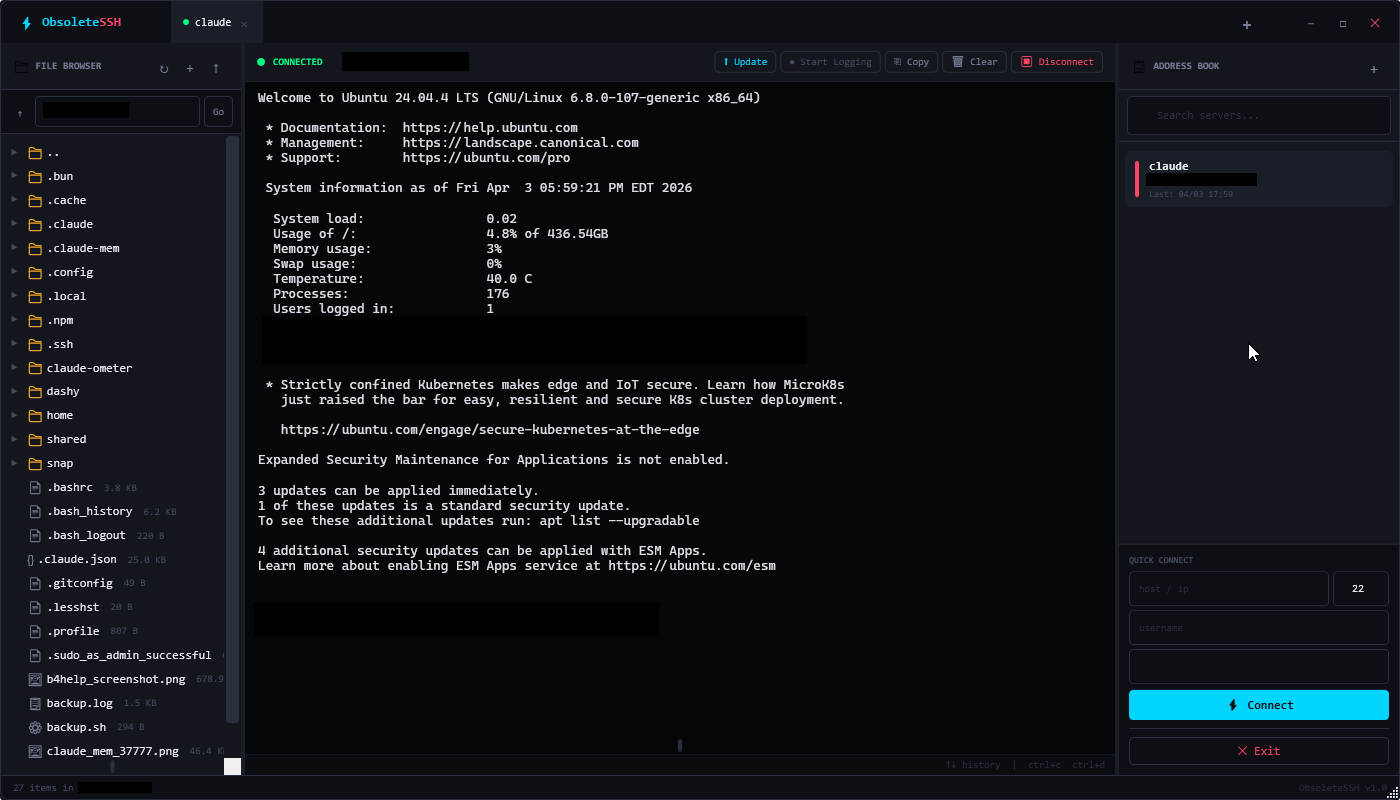
Task: Select the claude server in Address Book
Action: (x=1259, y=179)
